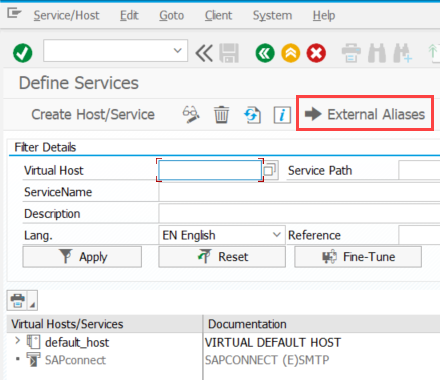This screenshot has width=440, height=380.
Task: Select the default_host tree item
Action: 77,342
